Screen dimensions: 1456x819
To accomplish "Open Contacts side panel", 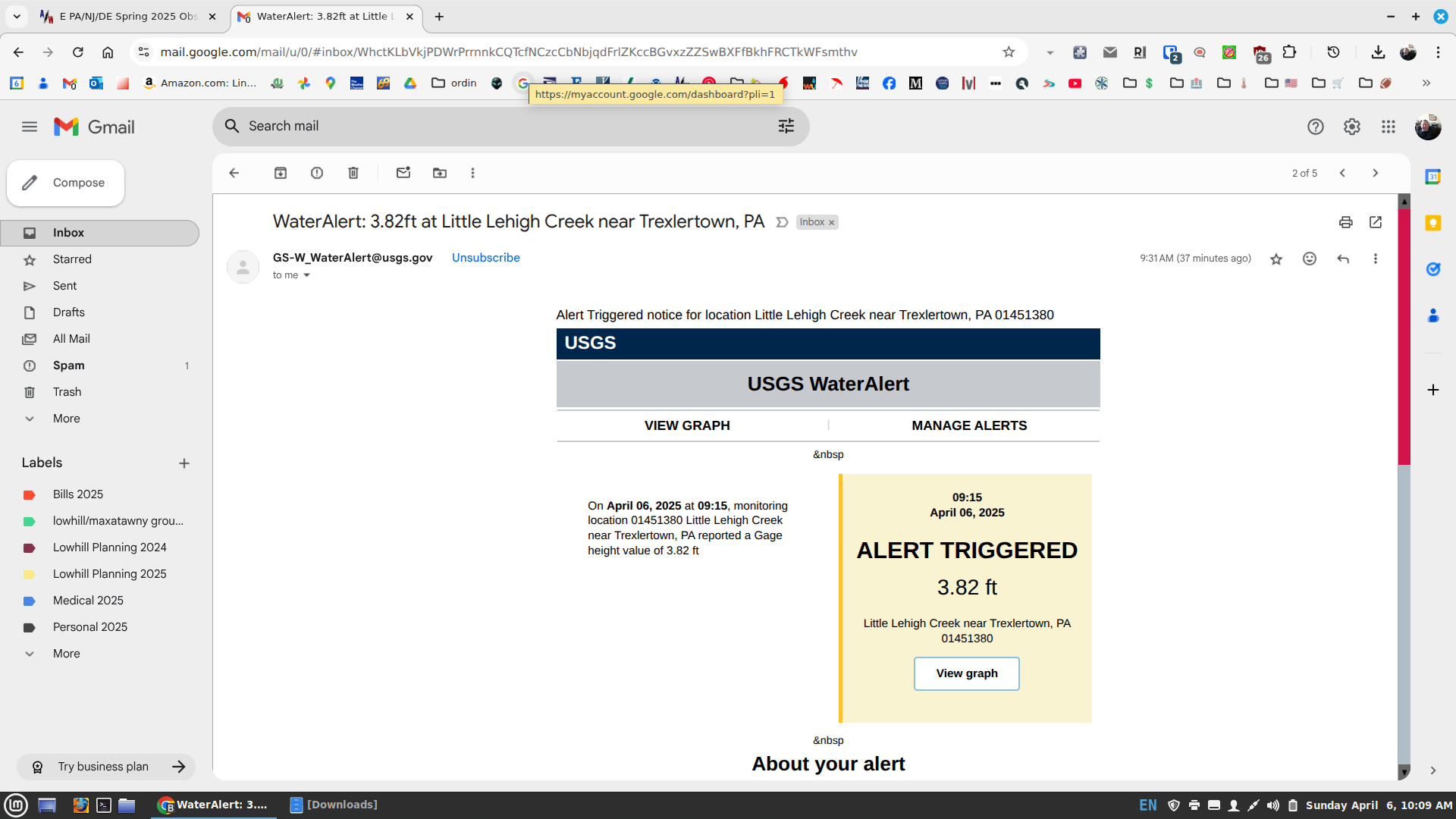I will coord(1433,315).
